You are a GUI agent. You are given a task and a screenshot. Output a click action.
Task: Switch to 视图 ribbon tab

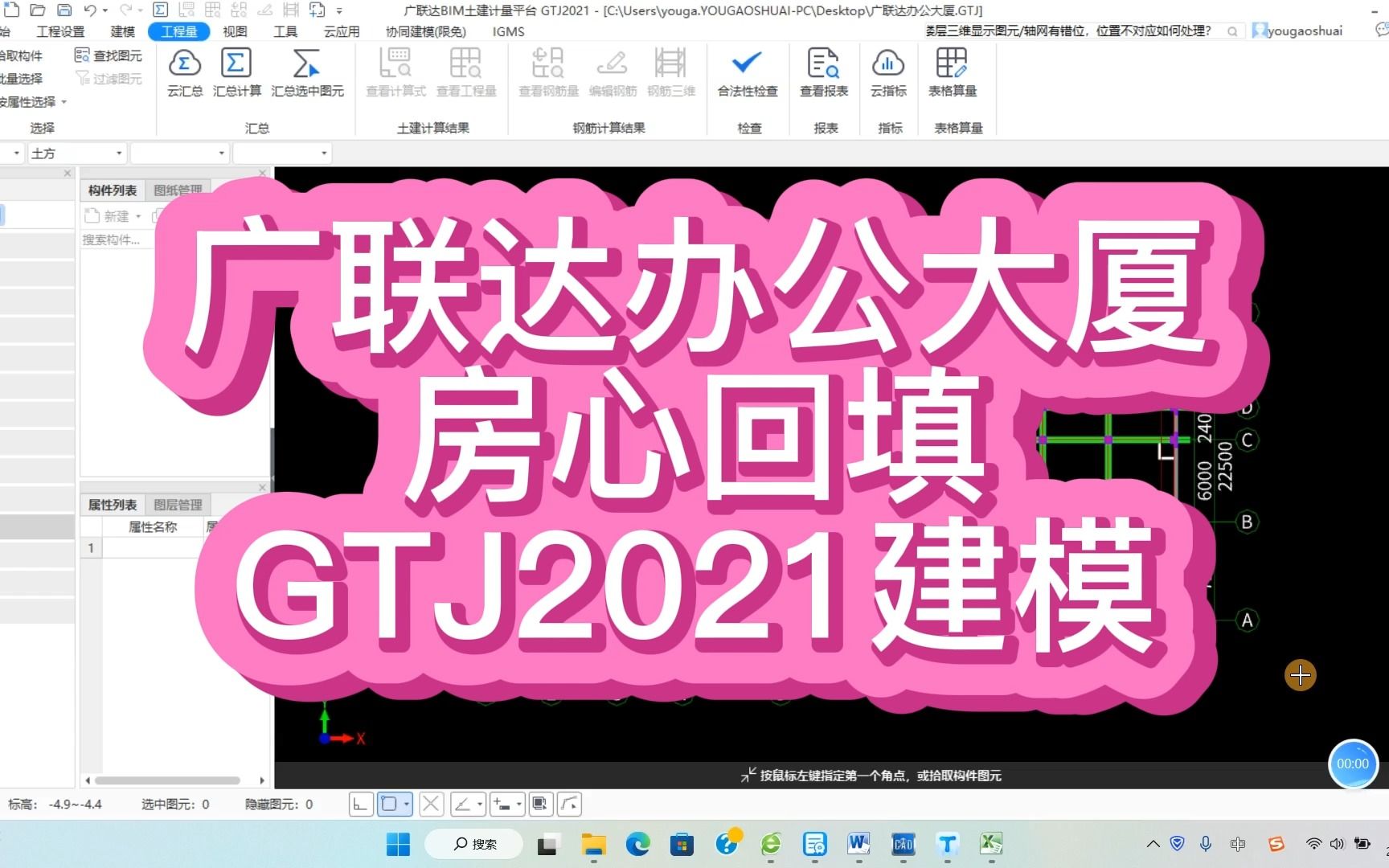coord(235,31)
